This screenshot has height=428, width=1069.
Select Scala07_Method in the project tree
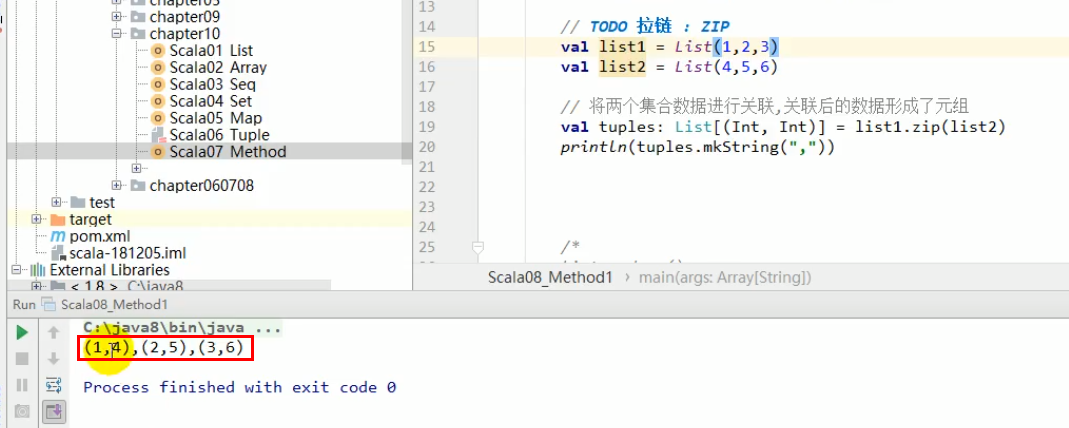[228, 151]
